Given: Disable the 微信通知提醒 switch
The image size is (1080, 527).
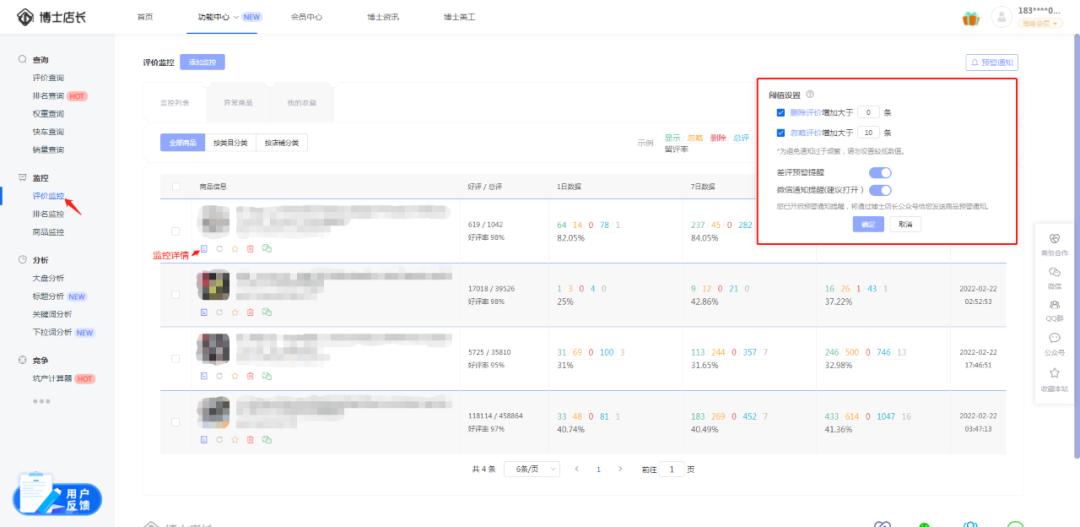Looking at the screenshot, I should point(880,190).
